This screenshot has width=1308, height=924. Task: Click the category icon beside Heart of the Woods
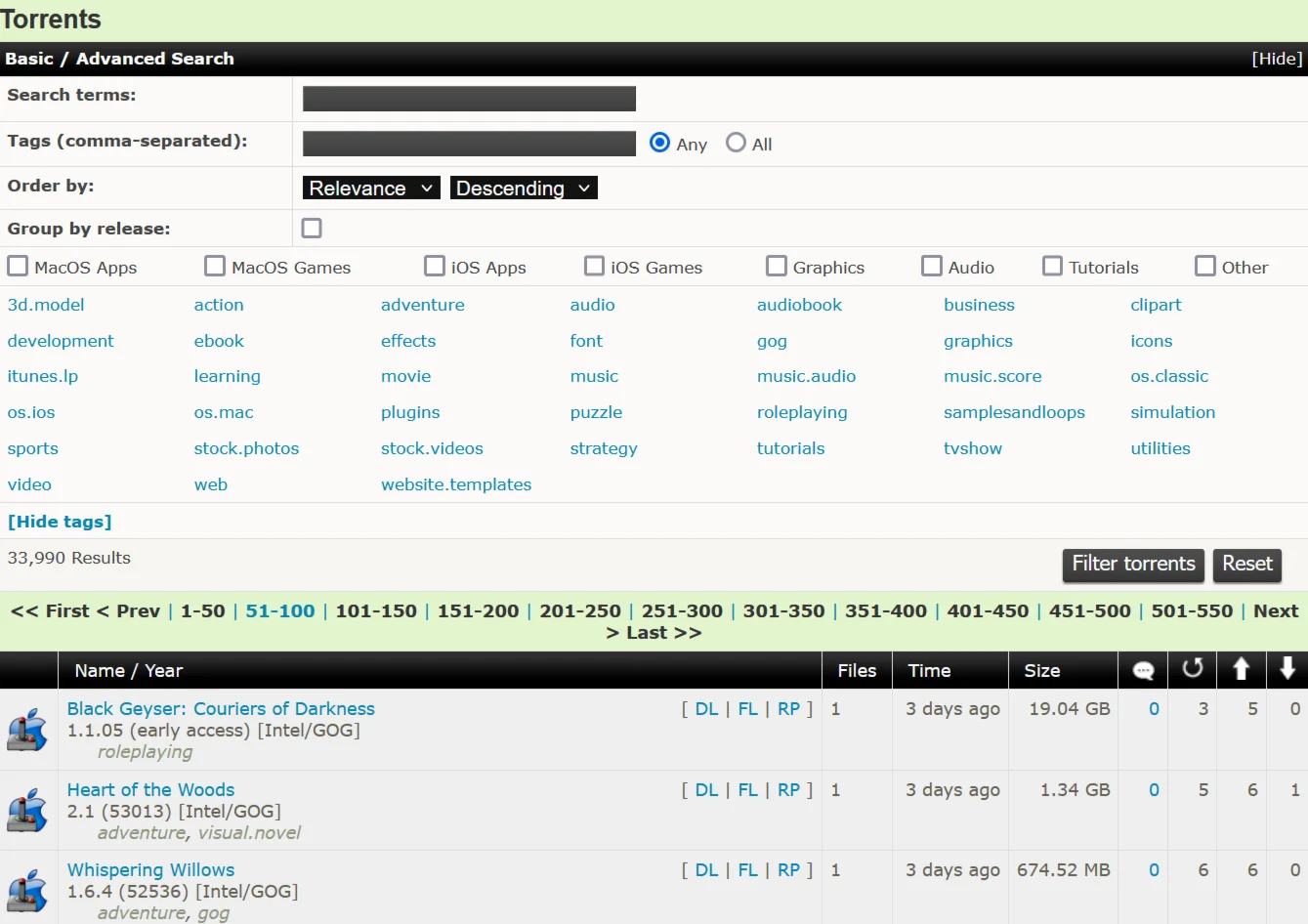[x=28, y=811]
